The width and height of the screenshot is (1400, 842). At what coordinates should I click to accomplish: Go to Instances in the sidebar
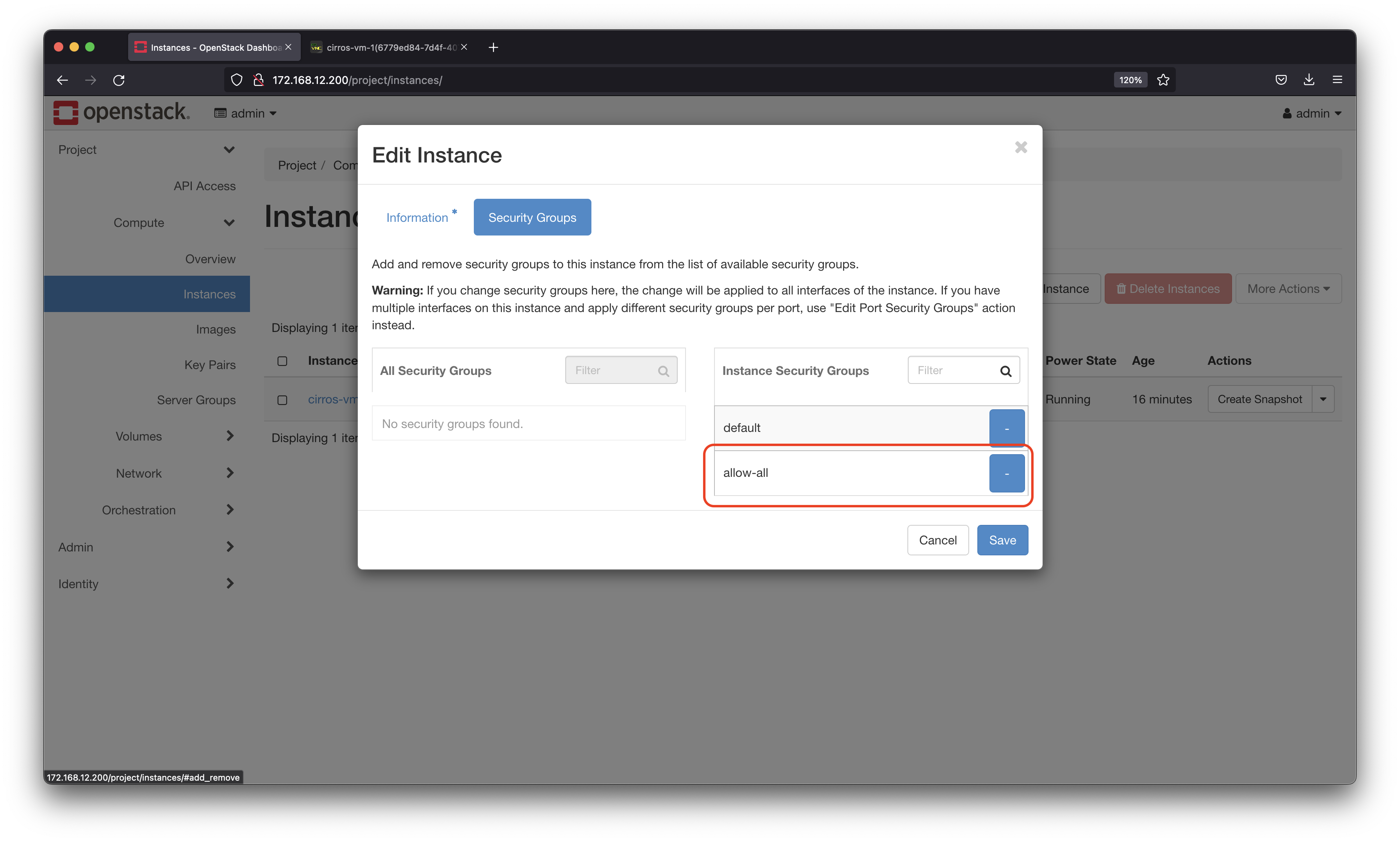tap(147, 294)
